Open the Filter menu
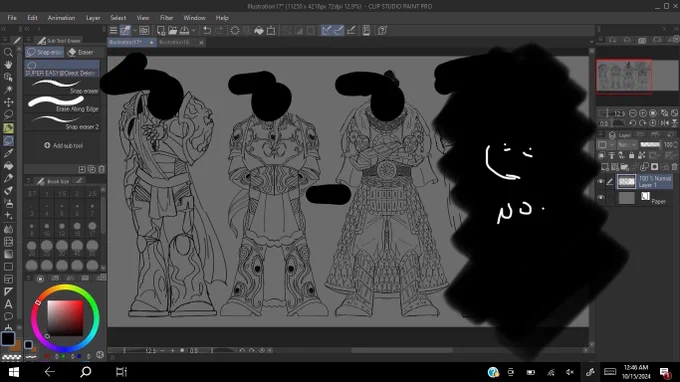The image size is (680, 382). click(x=167, y=18)
